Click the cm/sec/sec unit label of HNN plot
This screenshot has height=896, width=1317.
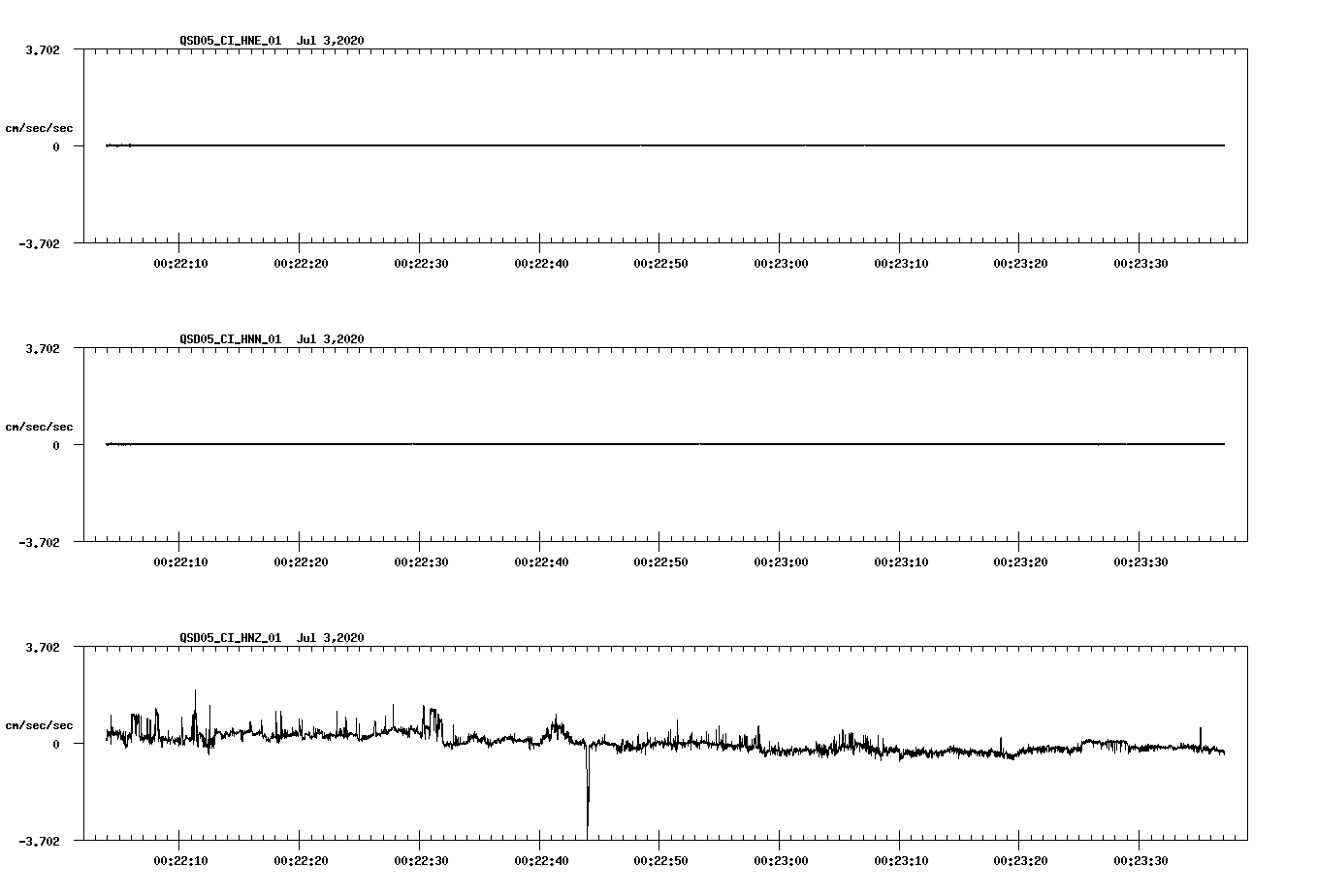39,427
